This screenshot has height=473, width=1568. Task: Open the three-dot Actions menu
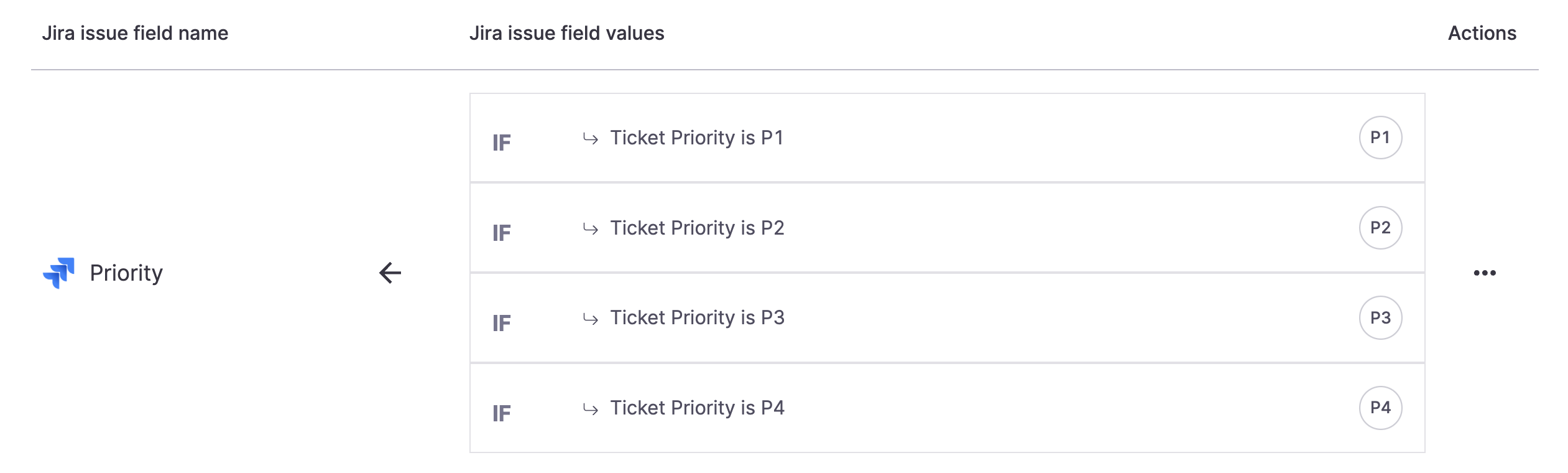pyautogui.click(x=1485, y=273)
